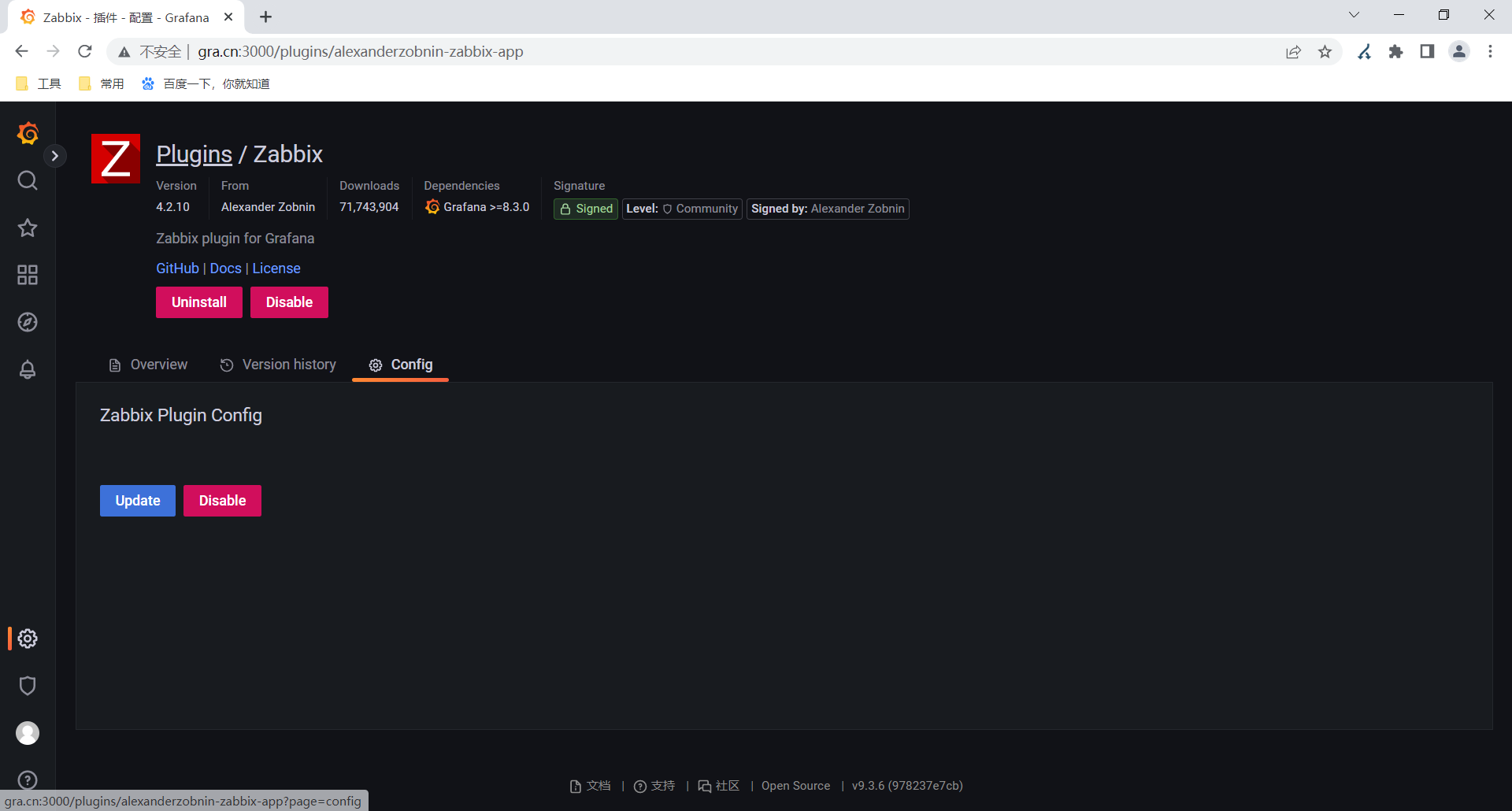Click the downloads count 71,743,904
Image resolution: width=1512 pixels, height=811 pixels.
pyautogui.click(x=369, y=207)
